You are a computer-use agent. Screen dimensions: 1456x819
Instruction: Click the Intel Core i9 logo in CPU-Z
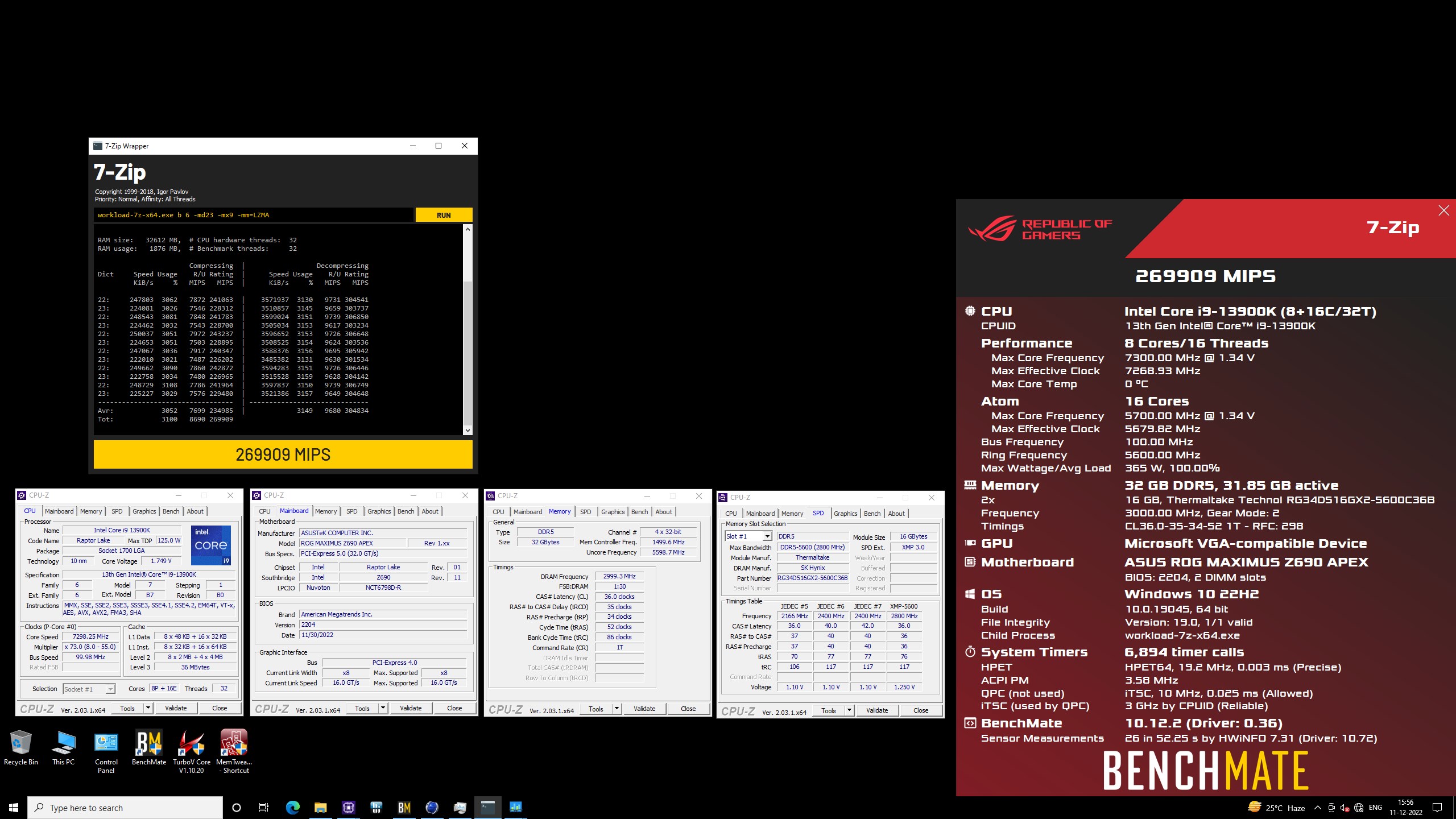pos(210,545)
